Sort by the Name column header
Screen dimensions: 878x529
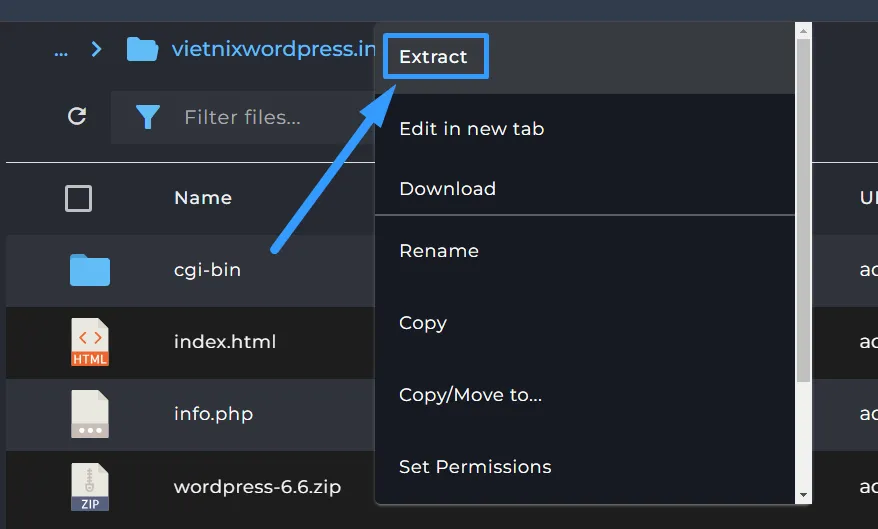(x=203, y=198)
